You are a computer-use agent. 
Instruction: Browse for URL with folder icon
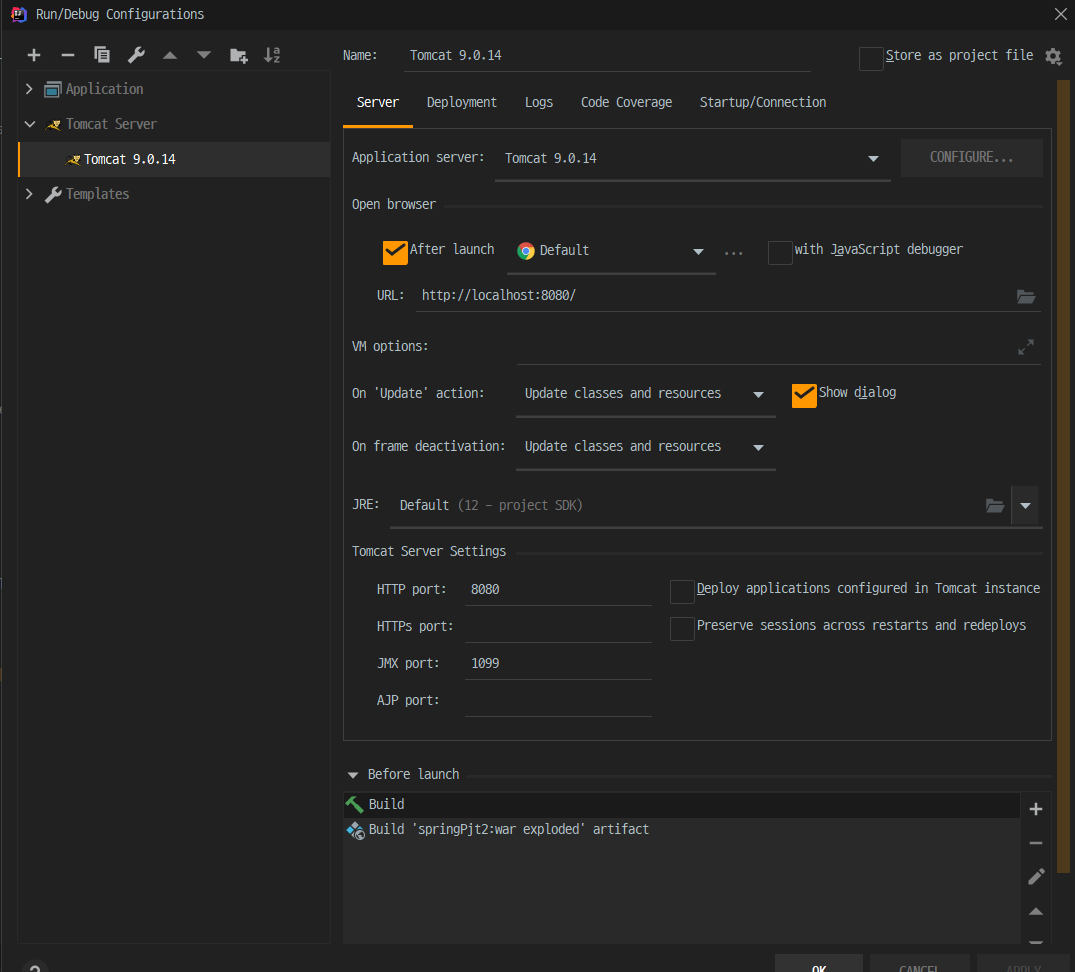1026,296
